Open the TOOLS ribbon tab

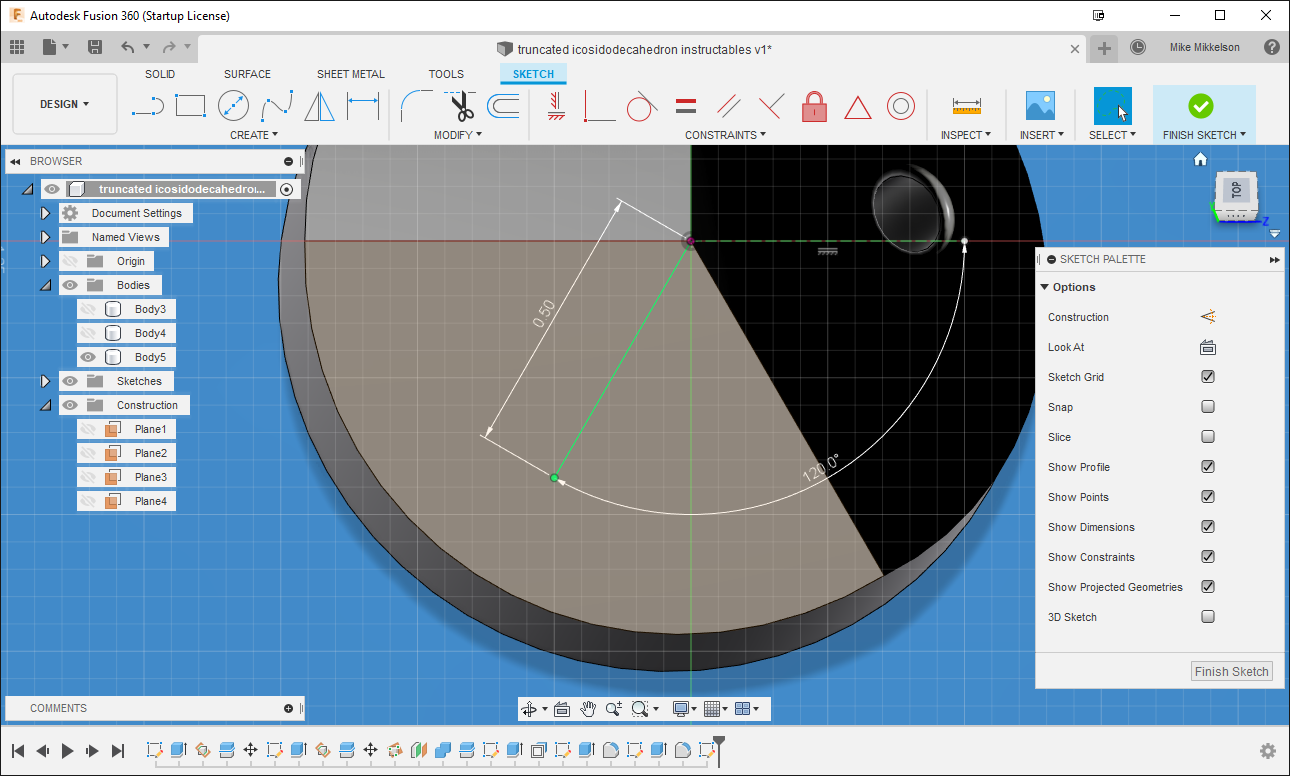click(x=446, y=73)
